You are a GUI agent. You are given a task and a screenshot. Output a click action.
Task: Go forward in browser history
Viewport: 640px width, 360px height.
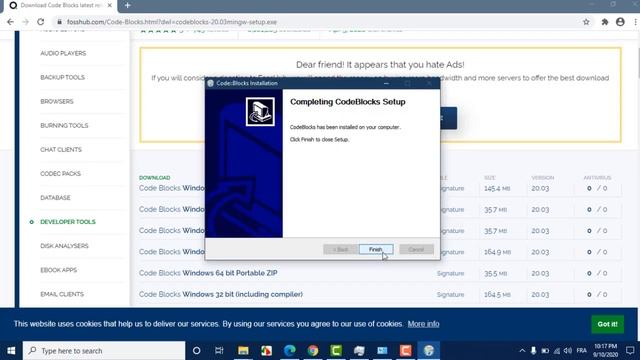point(25,22)
